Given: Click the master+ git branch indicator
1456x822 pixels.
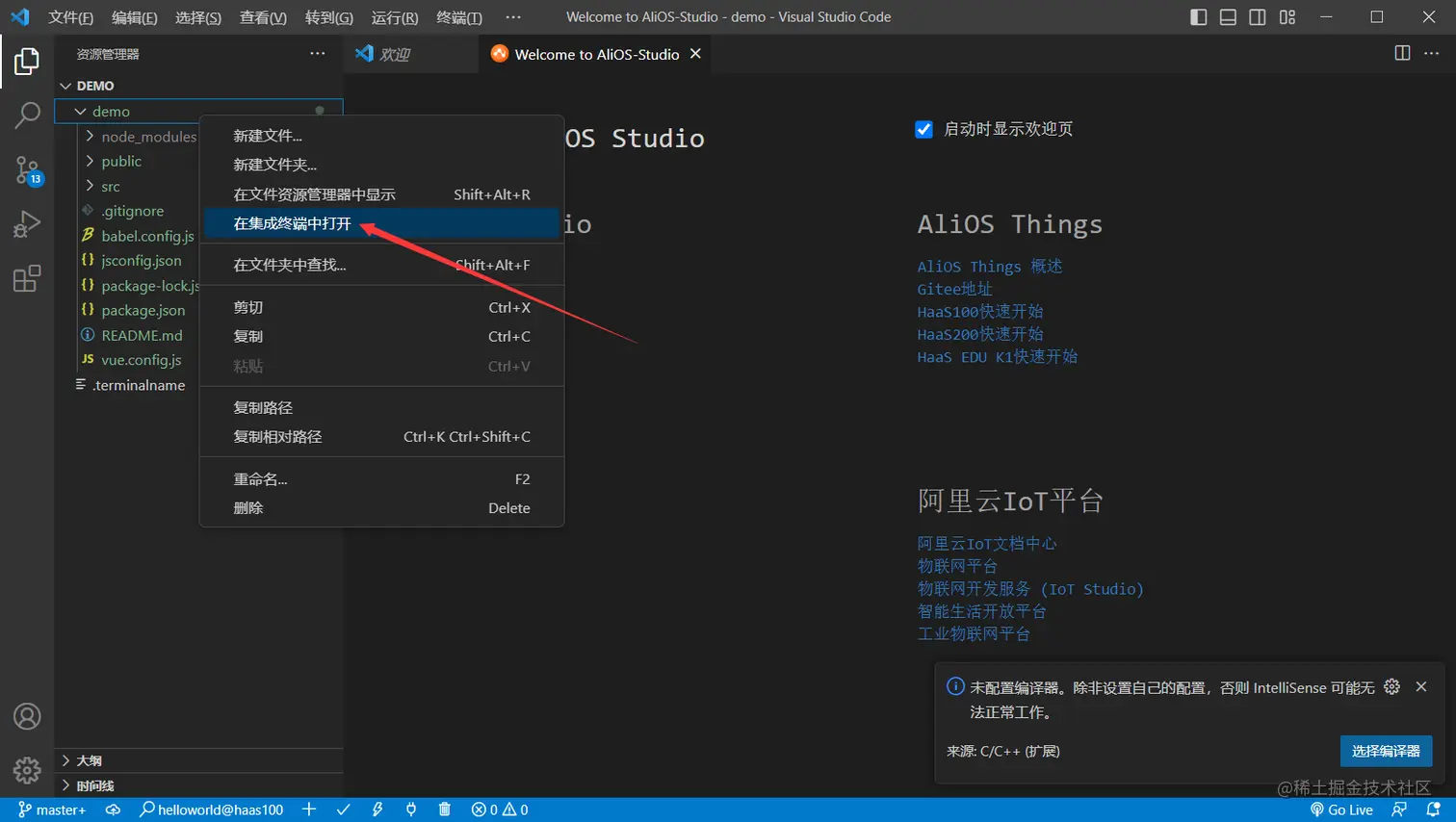Looking at the screenshot, I should (52, 809).
